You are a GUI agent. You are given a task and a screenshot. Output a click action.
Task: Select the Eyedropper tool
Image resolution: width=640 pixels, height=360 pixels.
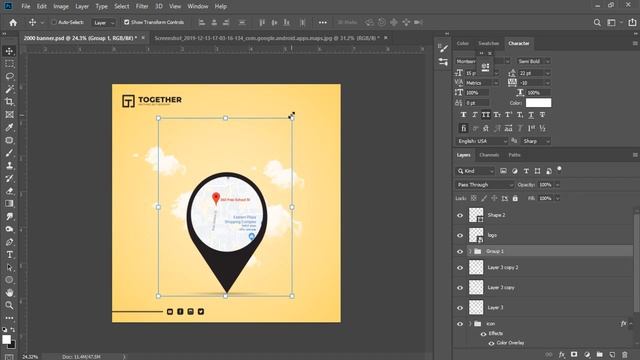coord(9,127)
